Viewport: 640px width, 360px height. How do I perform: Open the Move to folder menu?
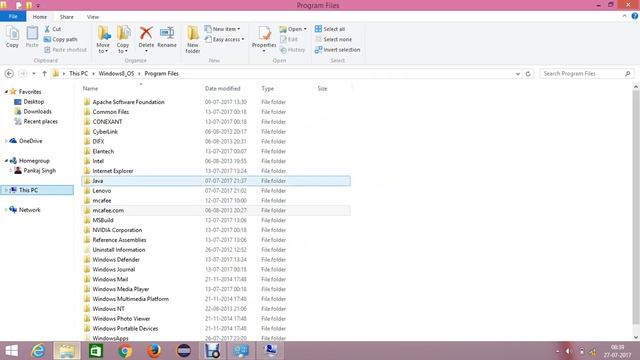[x=103, y=39]
